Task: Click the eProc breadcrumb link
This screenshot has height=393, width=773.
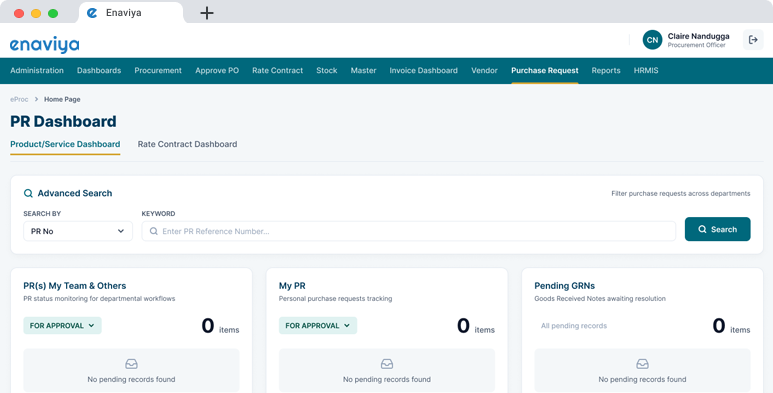Action: [x=19, y=99]
